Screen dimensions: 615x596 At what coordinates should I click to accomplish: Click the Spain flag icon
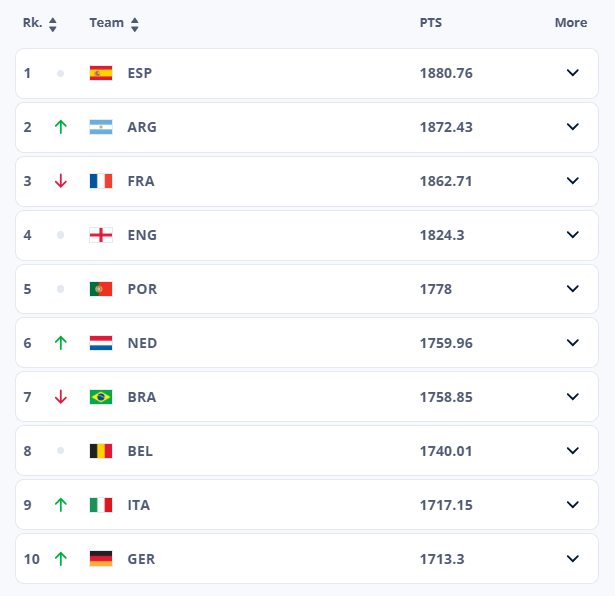[x=101, y=73]
